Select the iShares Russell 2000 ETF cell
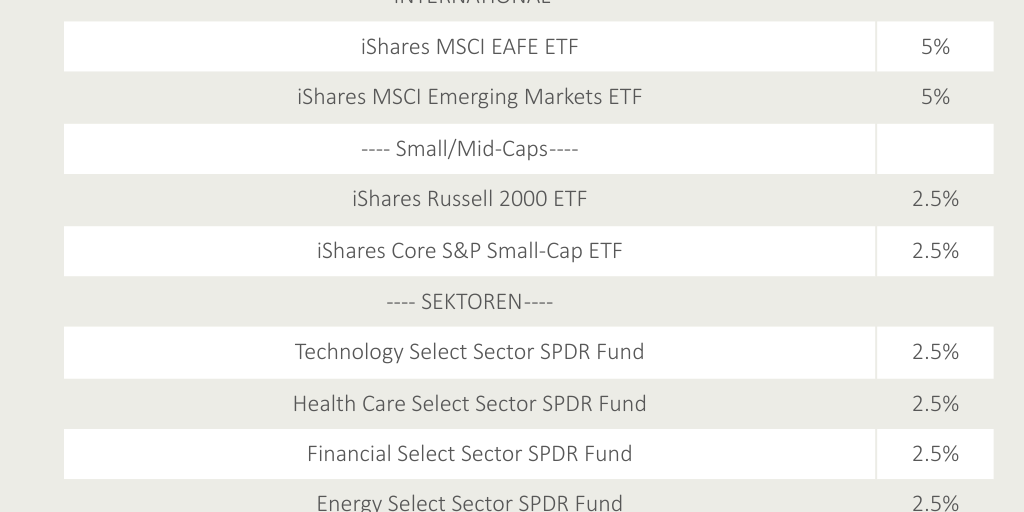1024x512 pixels. point(469,199)
